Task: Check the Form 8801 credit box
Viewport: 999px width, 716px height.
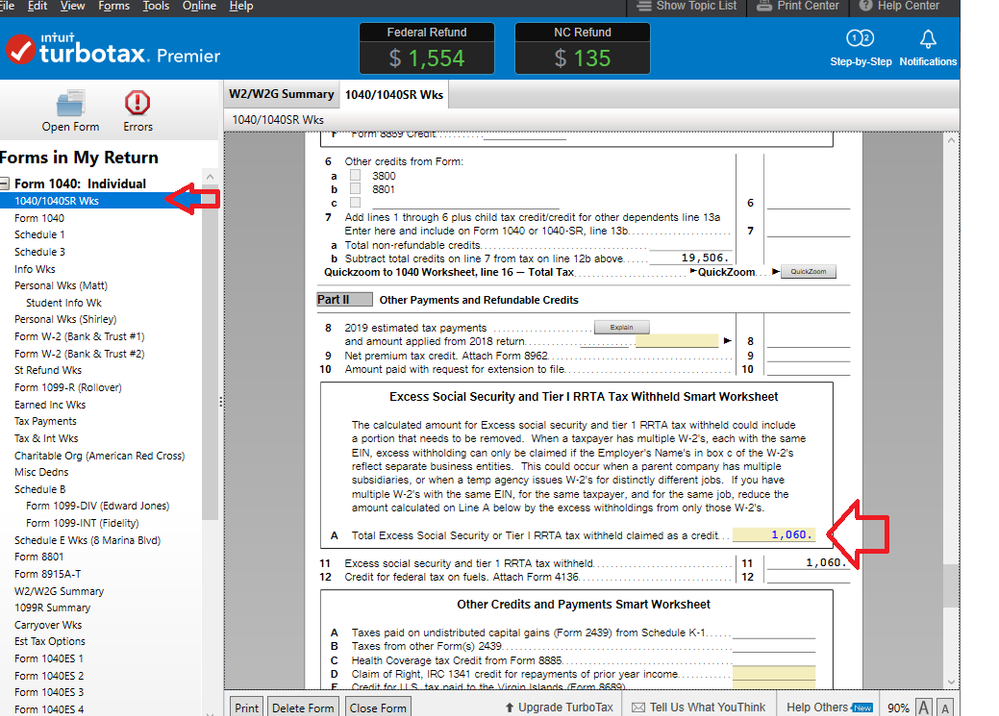Action: point(355,189)
